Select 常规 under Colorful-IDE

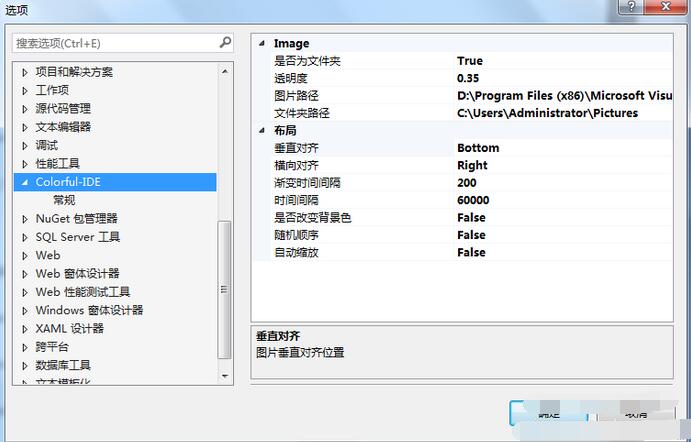pos(64,200)
